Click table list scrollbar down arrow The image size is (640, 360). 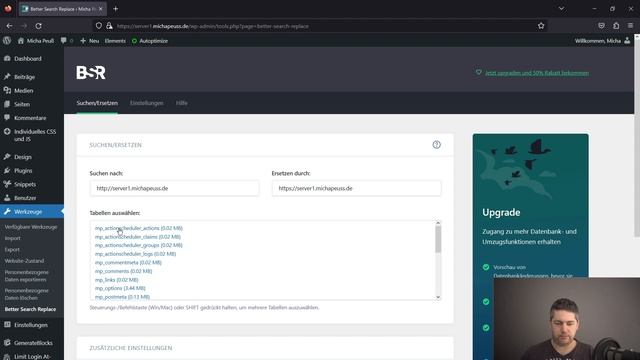click(x=438, y=297)
